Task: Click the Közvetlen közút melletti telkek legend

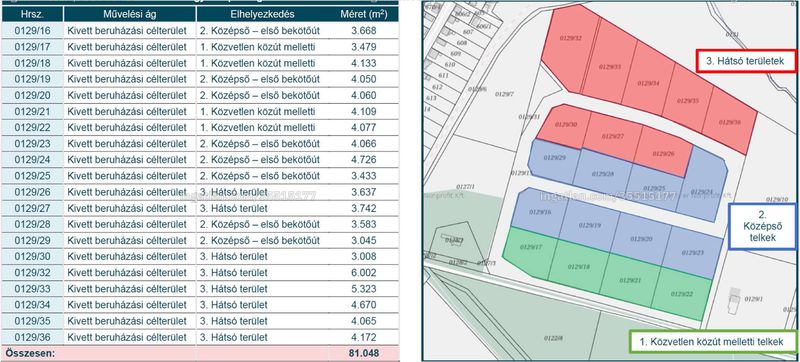Action: point(713,342)
